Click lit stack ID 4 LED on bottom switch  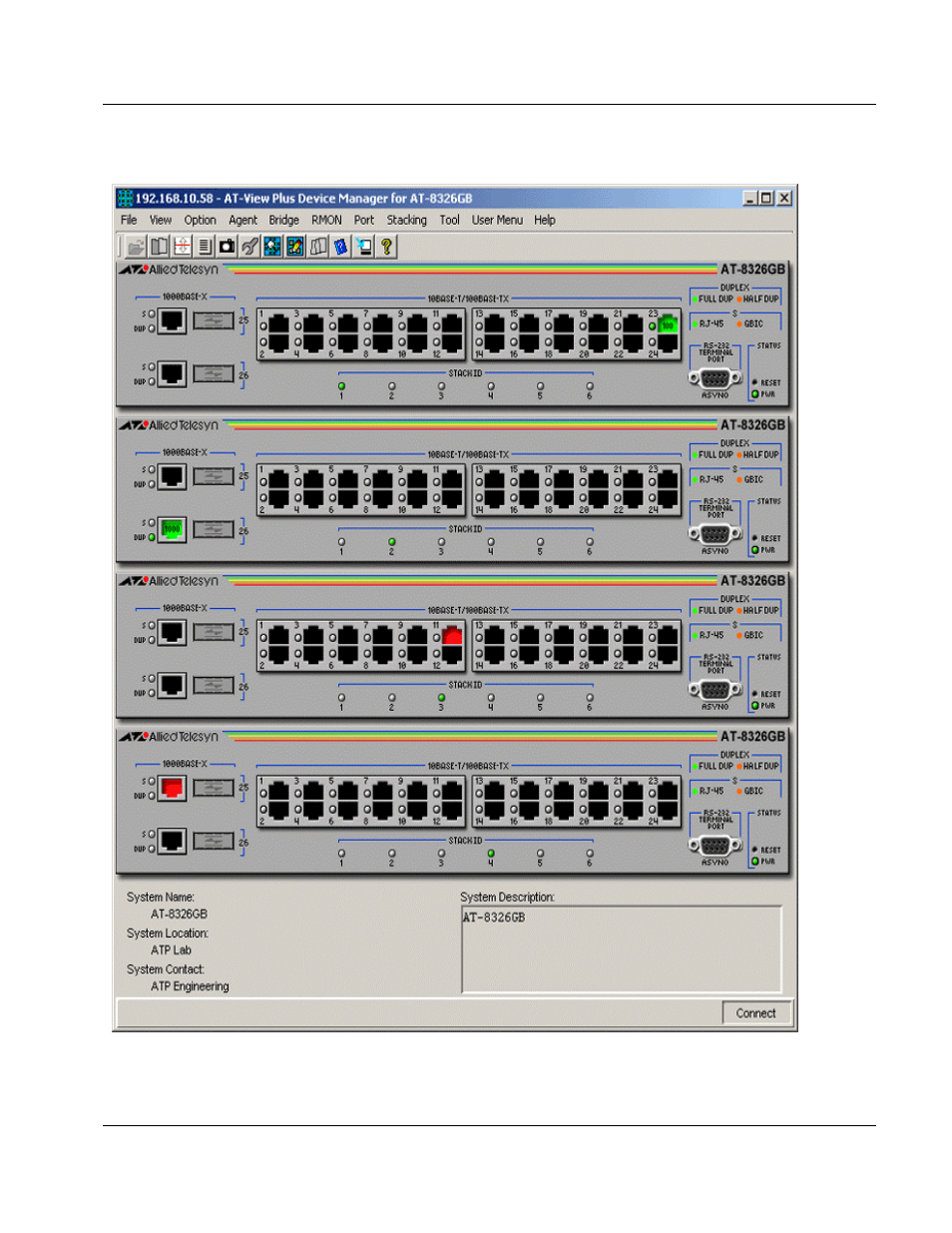coord(490,853)
